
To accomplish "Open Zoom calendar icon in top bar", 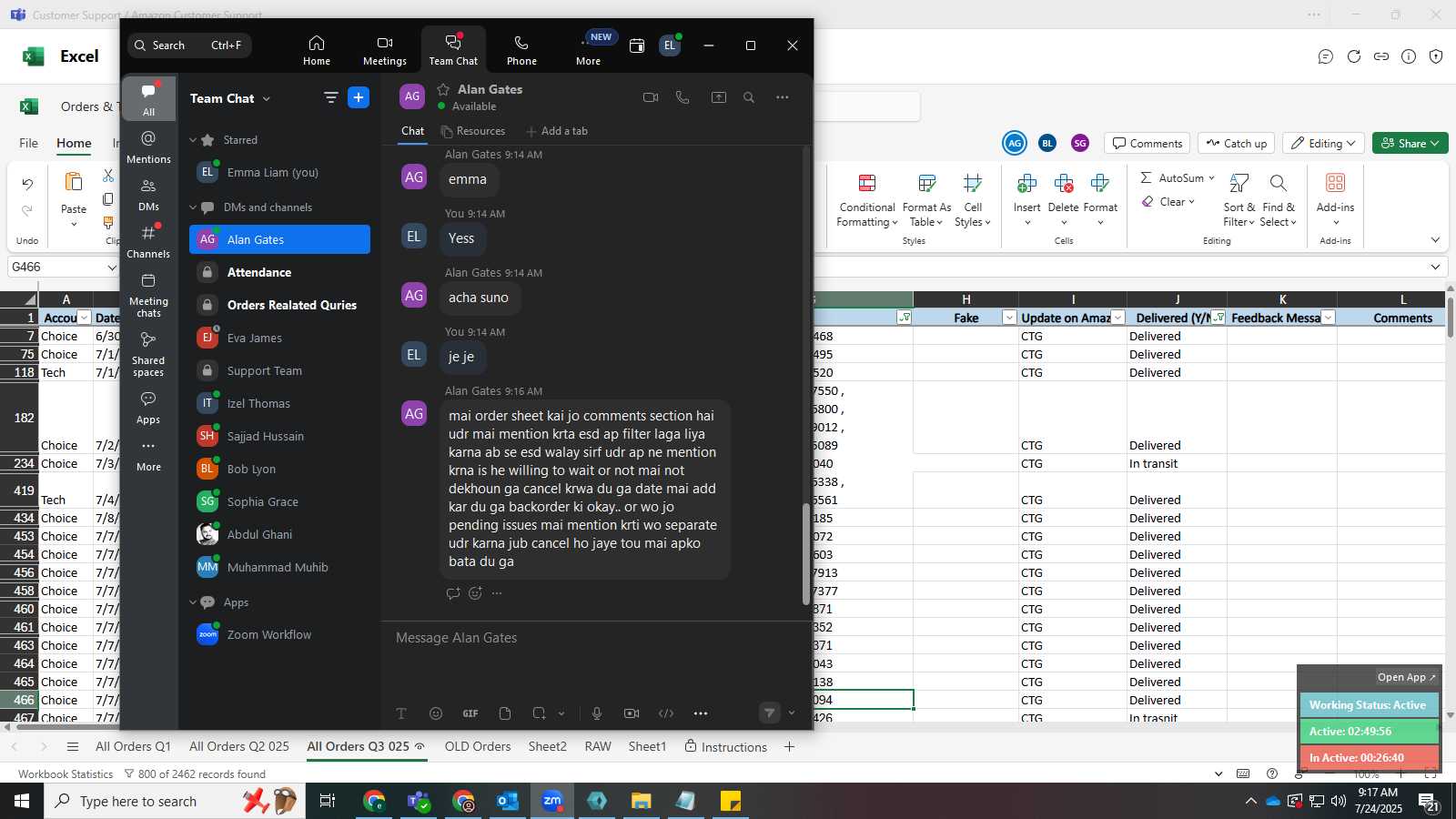I will coord(637,45).
